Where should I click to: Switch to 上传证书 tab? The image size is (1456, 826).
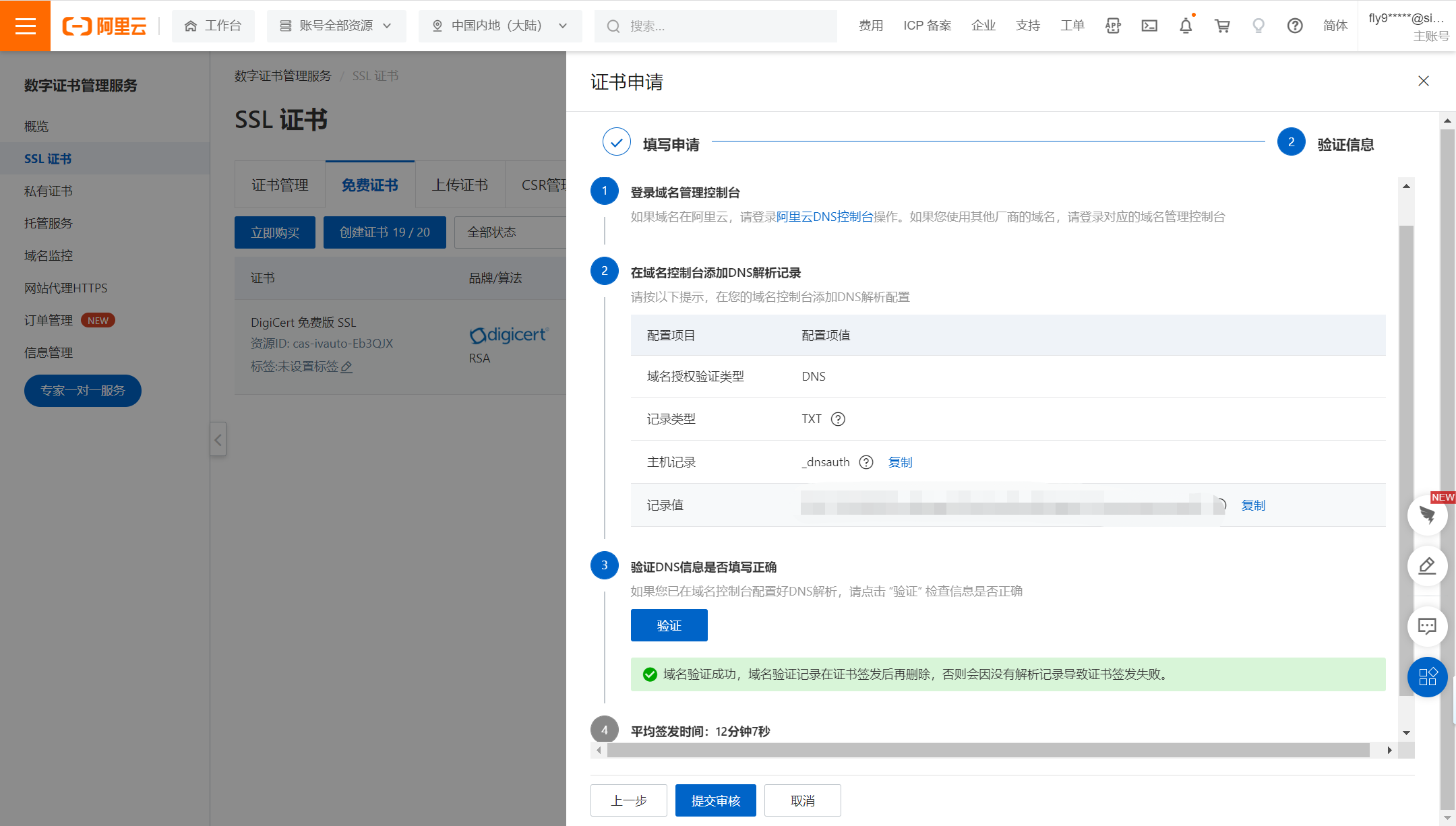click(x=460, y=185)
